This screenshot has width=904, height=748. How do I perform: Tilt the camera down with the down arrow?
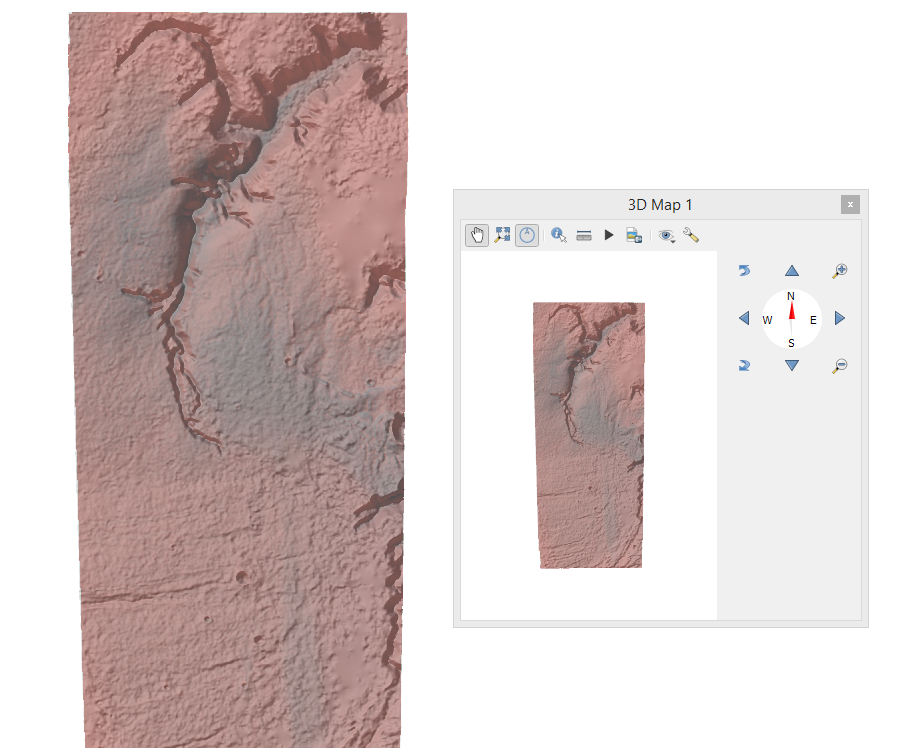[x=791, y=364]
